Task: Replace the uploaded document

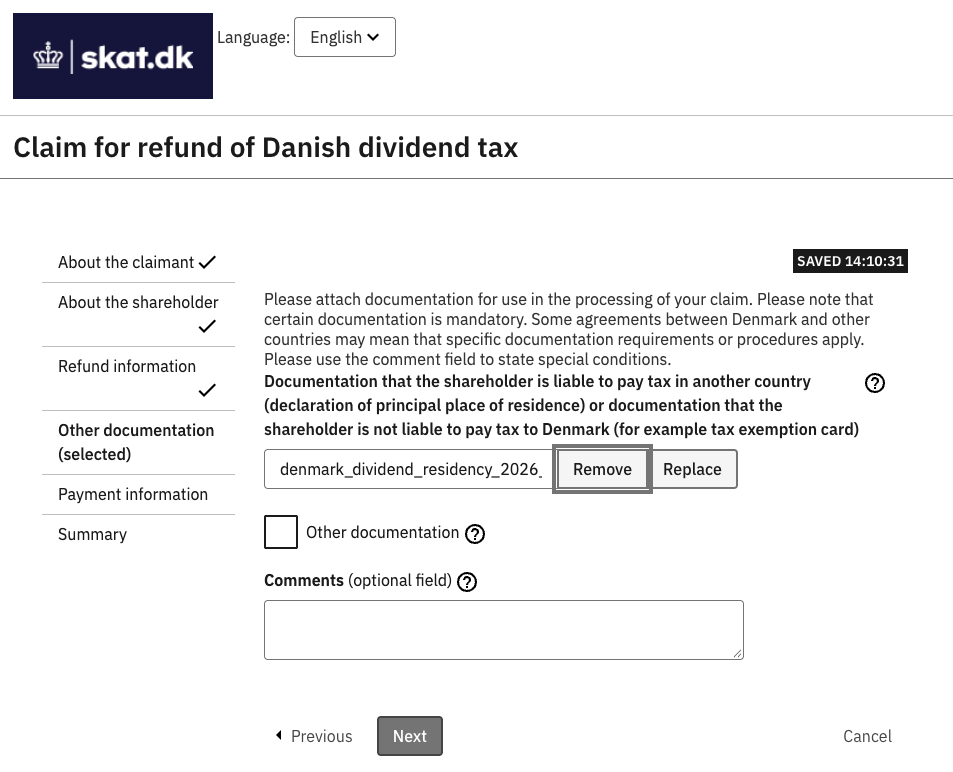Action: (x=692, y=469)
